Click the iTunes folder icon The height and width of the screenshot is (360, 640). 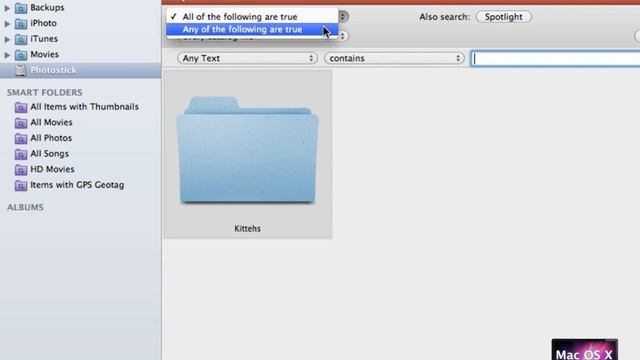[21, 39]
